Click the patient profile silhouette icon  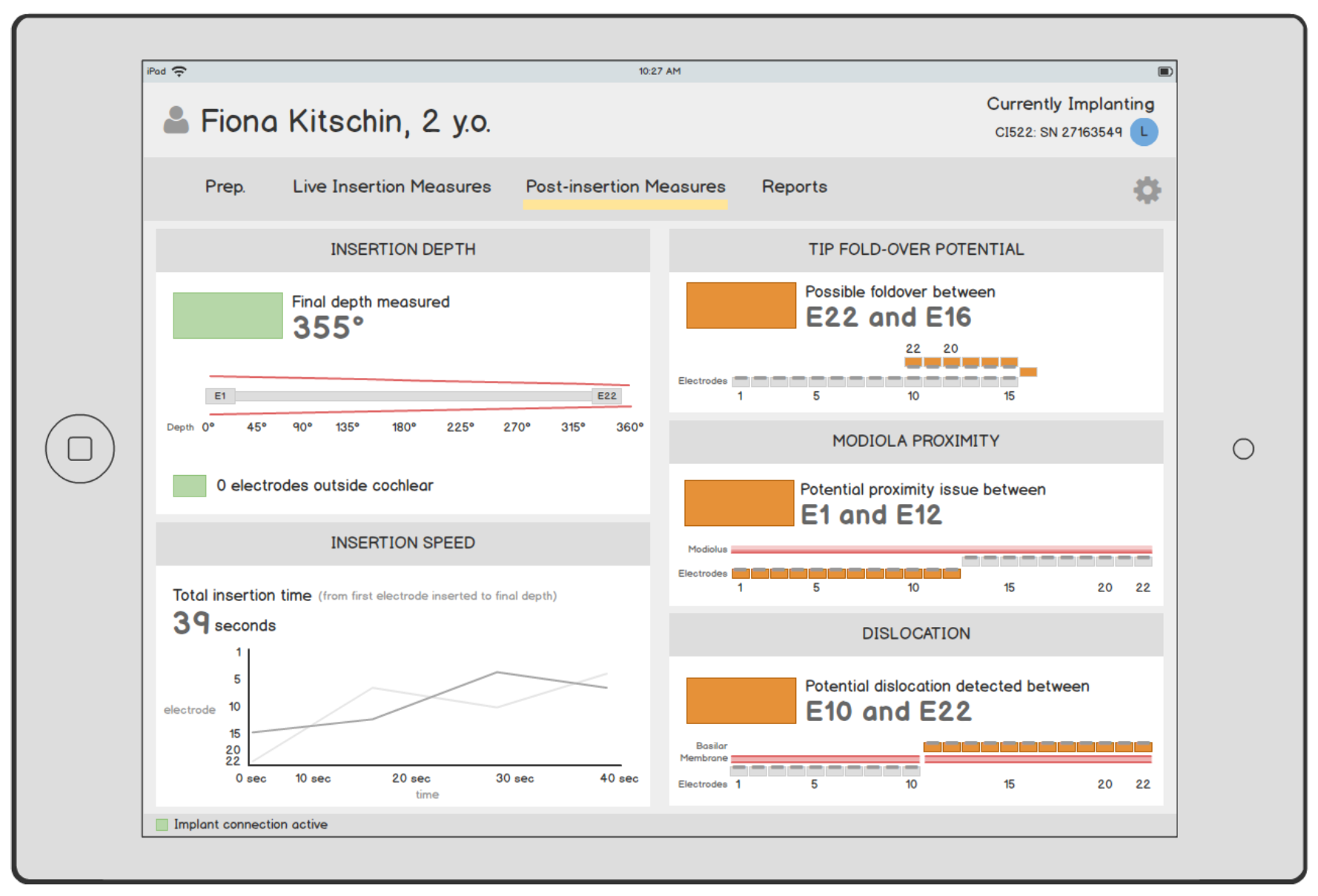click(176, 120)
